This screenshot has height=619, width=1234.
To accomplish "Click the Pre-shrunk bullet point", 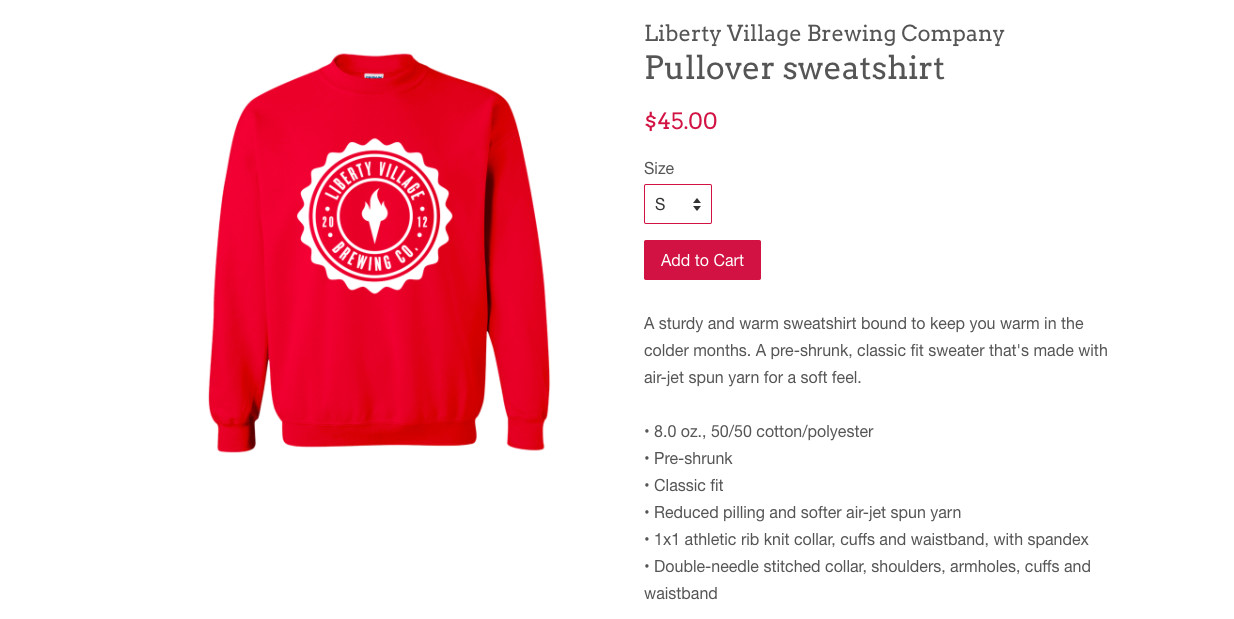I will 688,458.
